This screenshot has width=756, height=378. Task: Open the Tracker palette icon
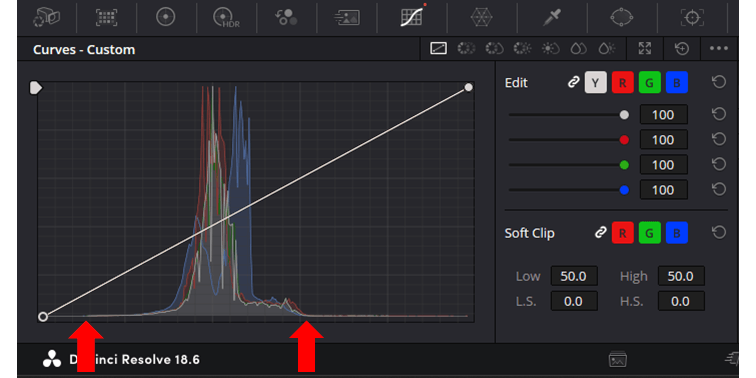click(693, 17)
